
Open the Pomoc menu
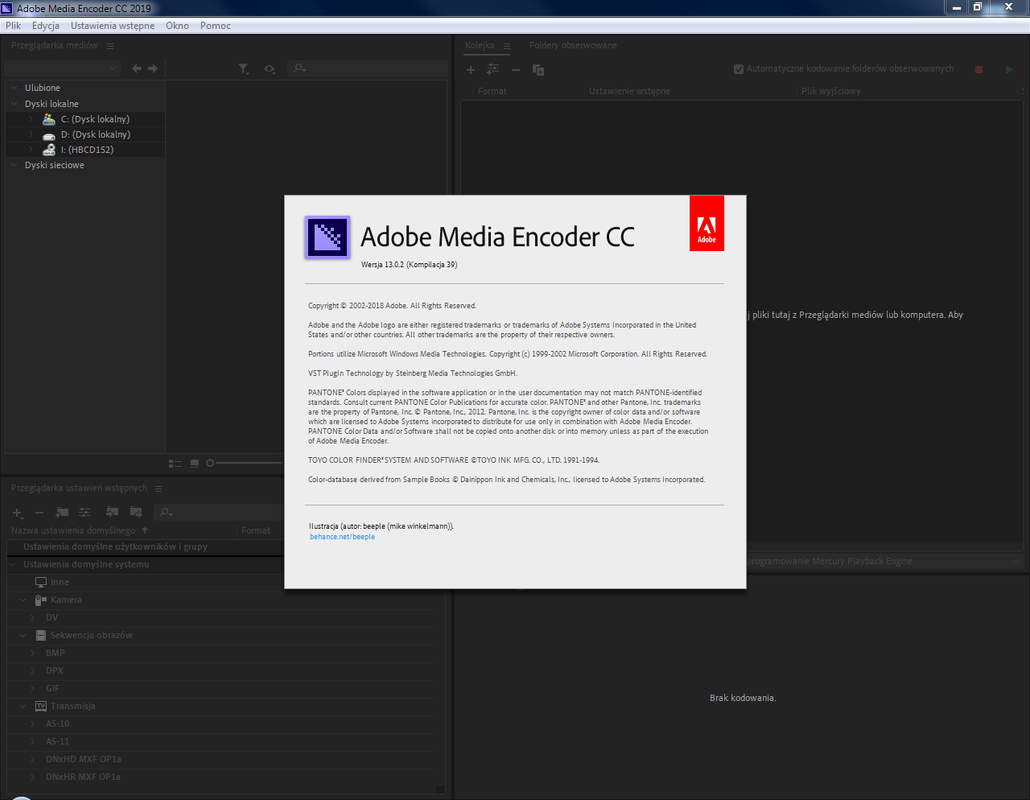(215, 26)
